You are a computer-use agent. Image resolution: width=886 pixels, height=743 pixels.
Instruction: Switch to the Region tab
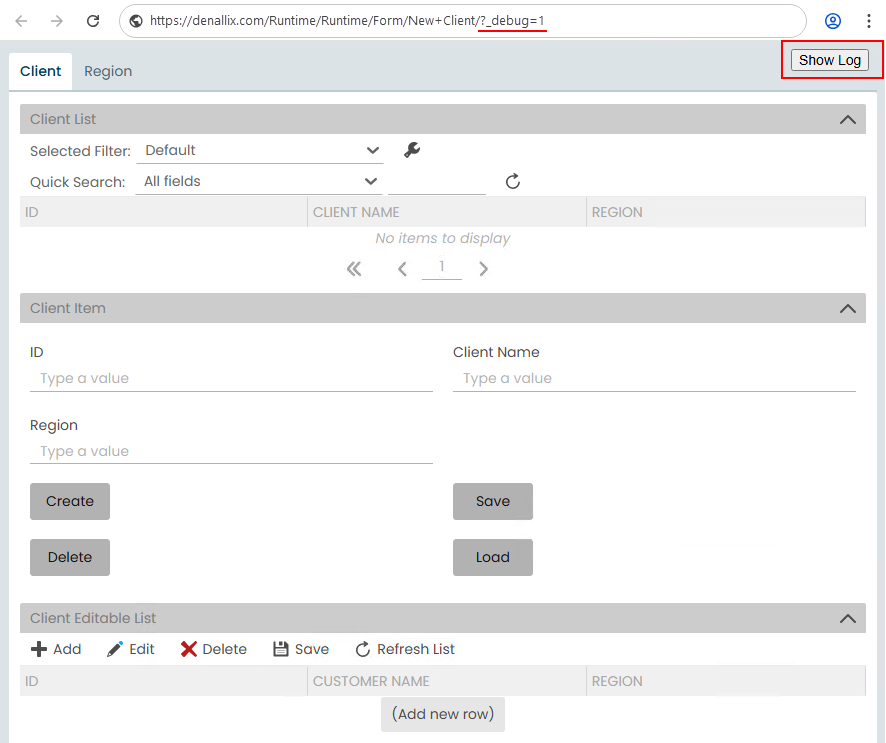coord(108,71)
